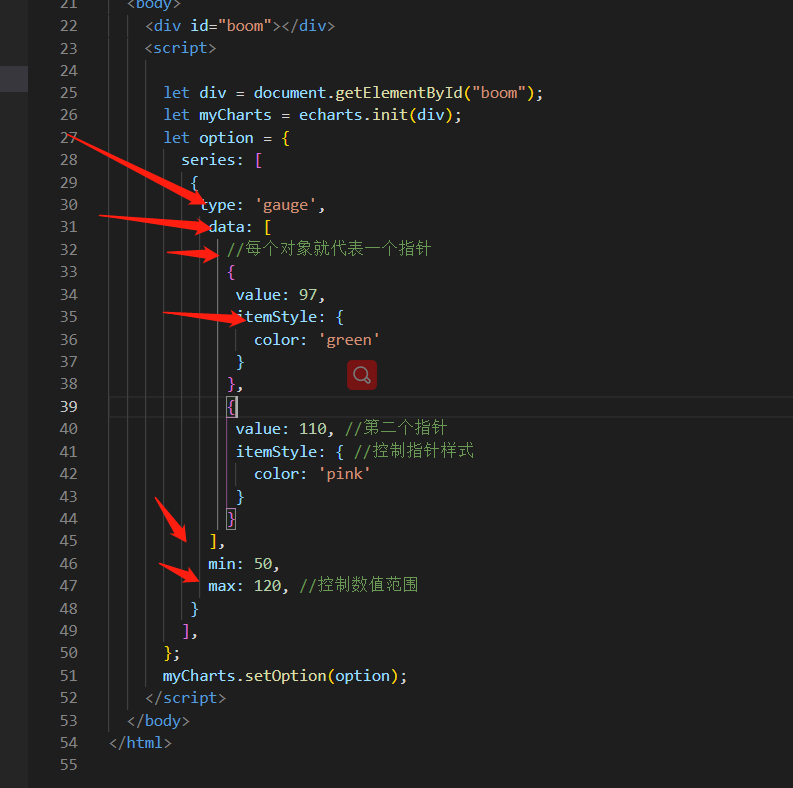Click the red magnifier search icon
This screenshot has width=793, height=788.
pos(362,375)
